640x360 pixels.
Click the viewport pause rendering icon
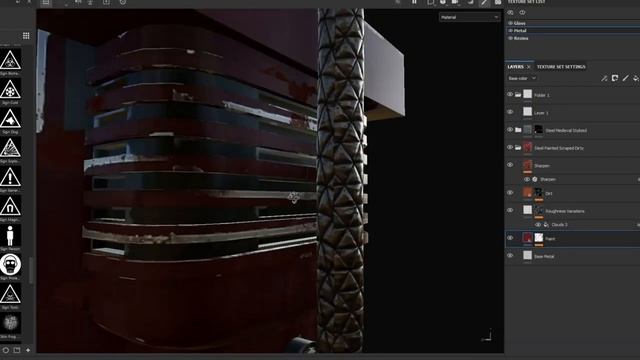(414, 2)
